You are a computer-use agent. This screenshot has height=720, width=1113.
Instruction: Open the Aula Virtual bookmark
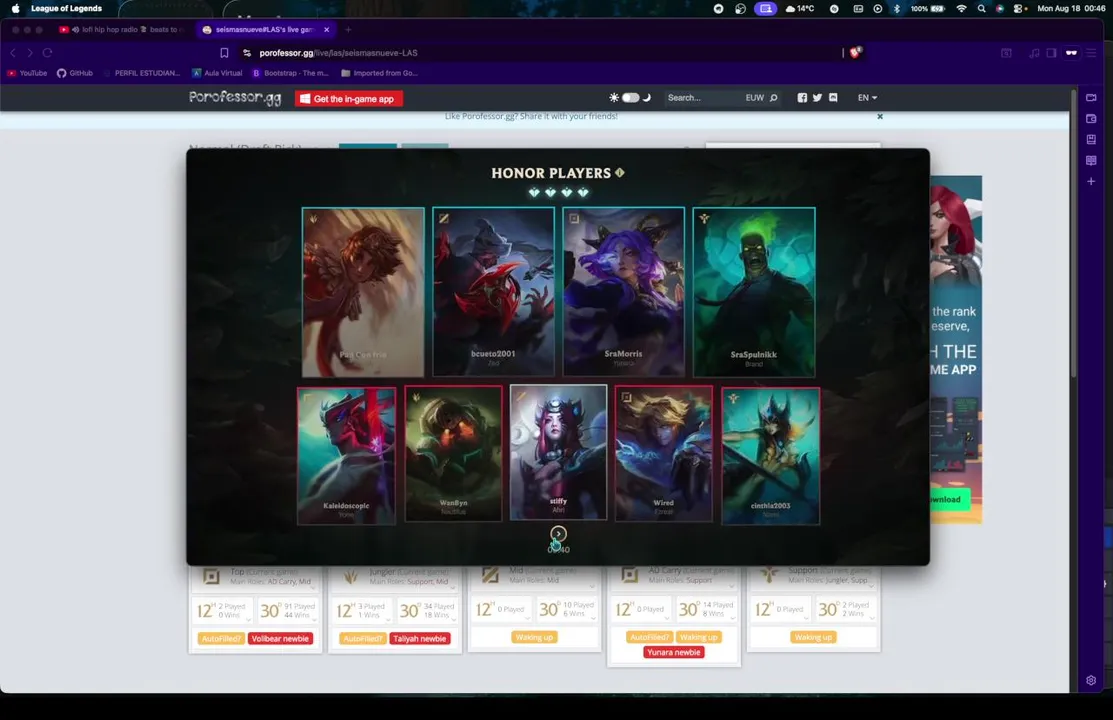217,73
